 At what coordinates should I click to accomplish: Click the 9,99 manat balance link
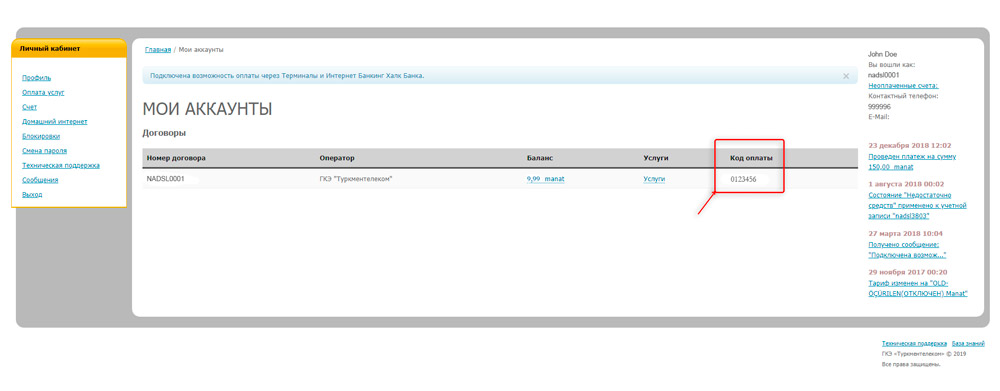[x=545, y=179]
